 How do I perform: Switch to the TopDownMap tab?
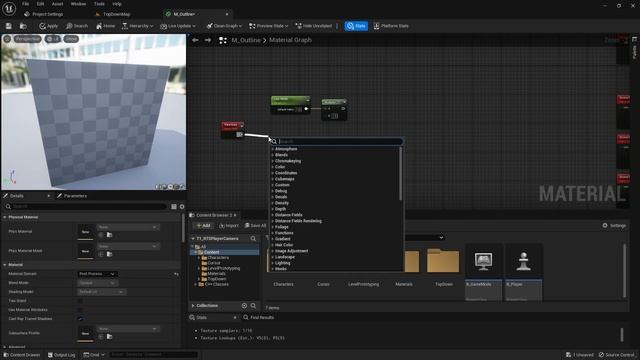pos(113,14)
